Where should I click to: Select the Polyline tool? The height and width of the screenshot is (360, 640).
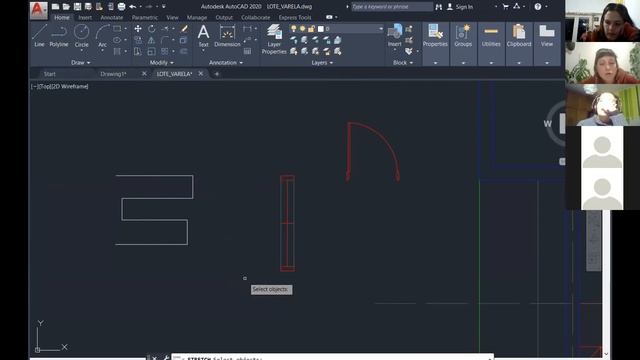pyautogui.click(x=59, y=36)
